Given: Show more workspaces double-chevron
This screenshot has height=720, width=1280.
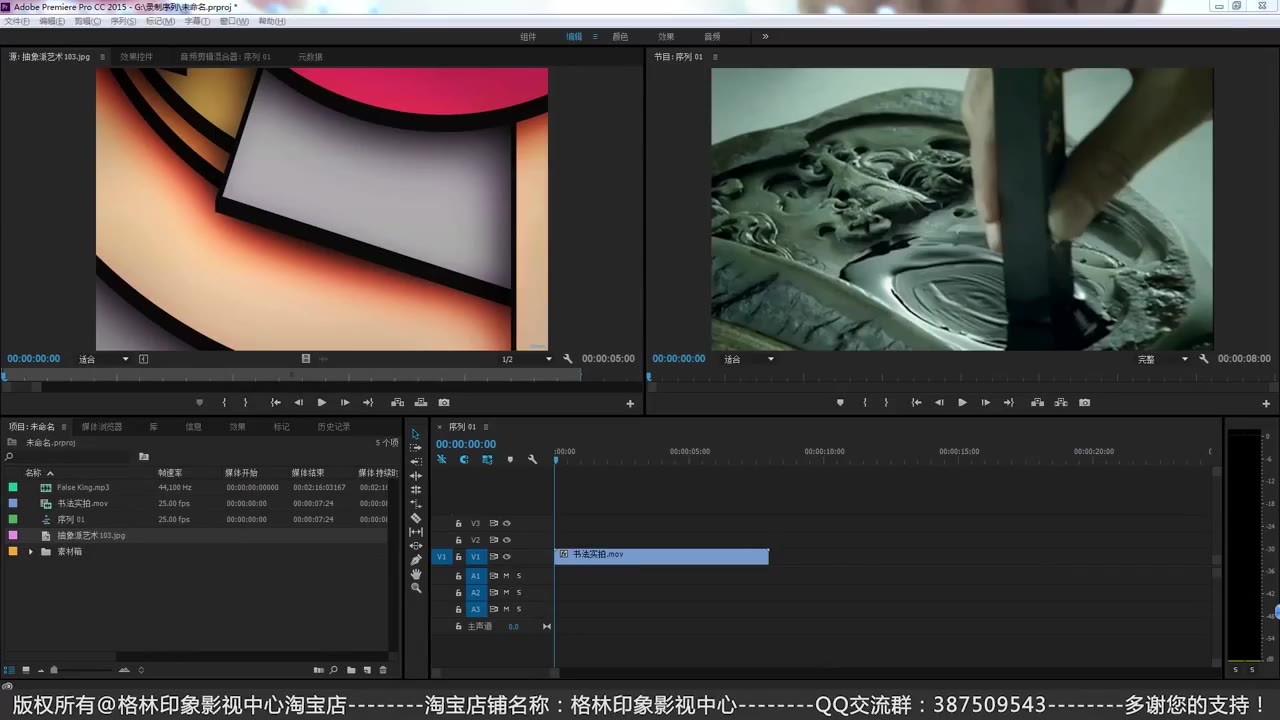Looking at the screenshot, I should pyautogui.click(x=765, y=36).
